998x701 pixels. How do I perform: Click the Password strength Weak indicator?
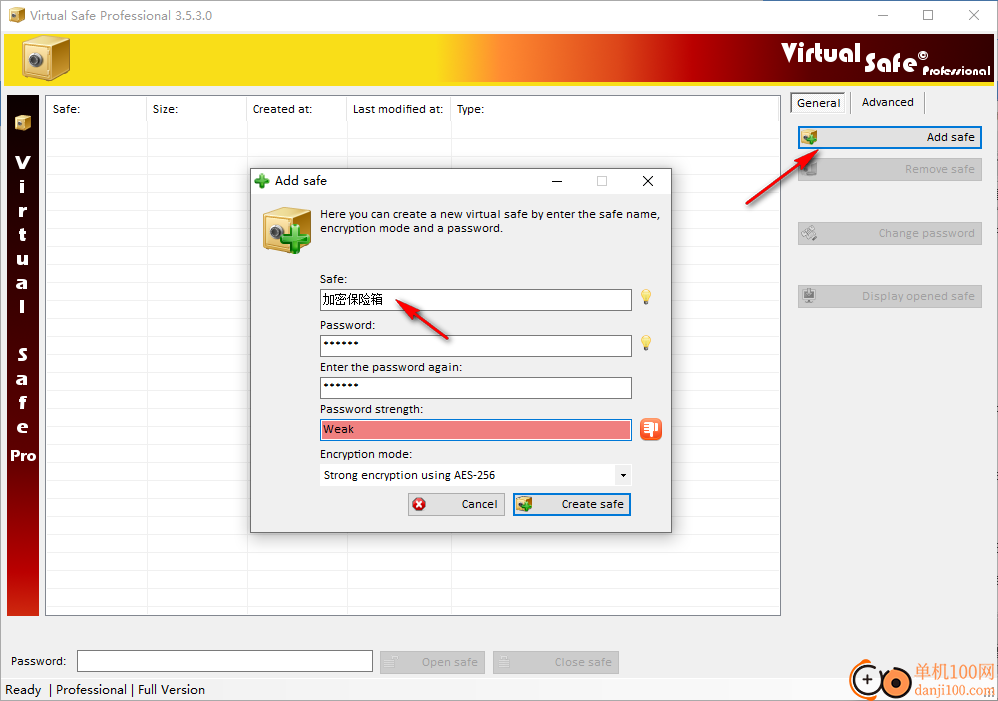[x=475, y=430]
